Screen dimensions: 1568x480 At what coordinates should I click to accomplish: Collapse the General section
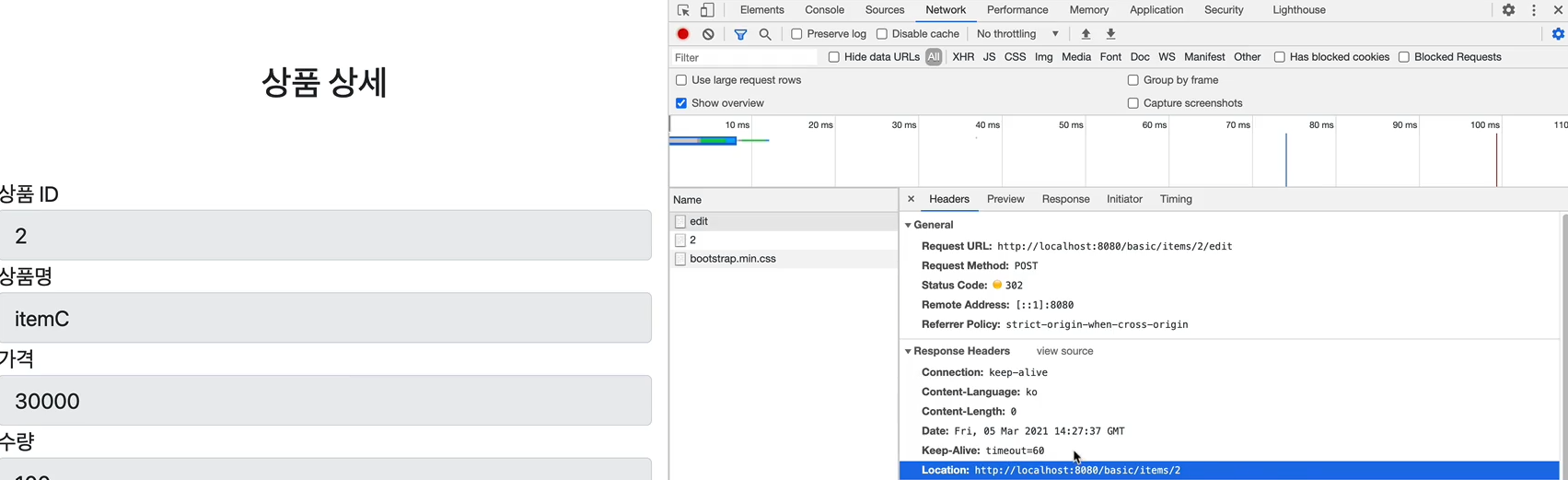[x=909, y=225]
